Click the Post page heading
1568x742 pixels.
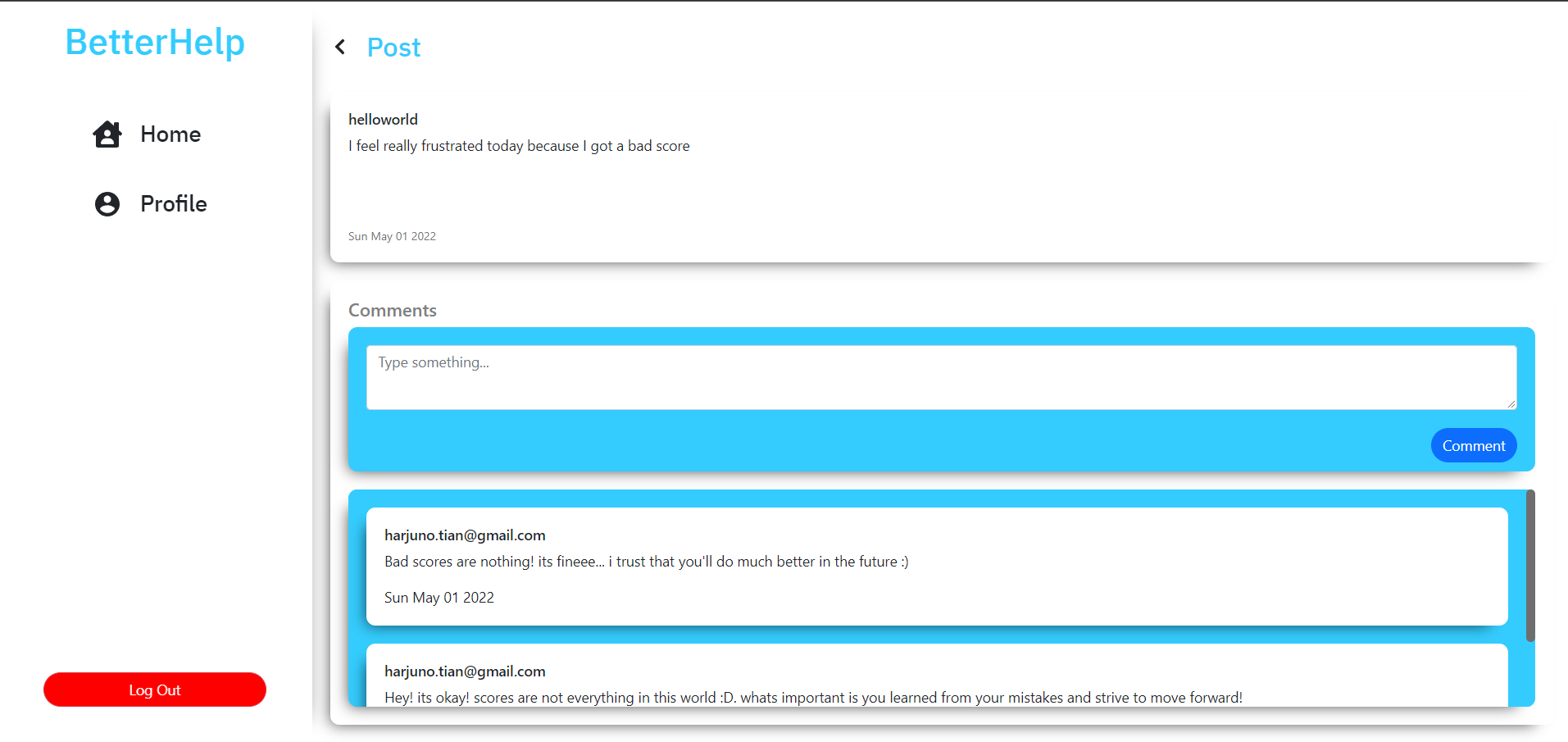point(393,48)
